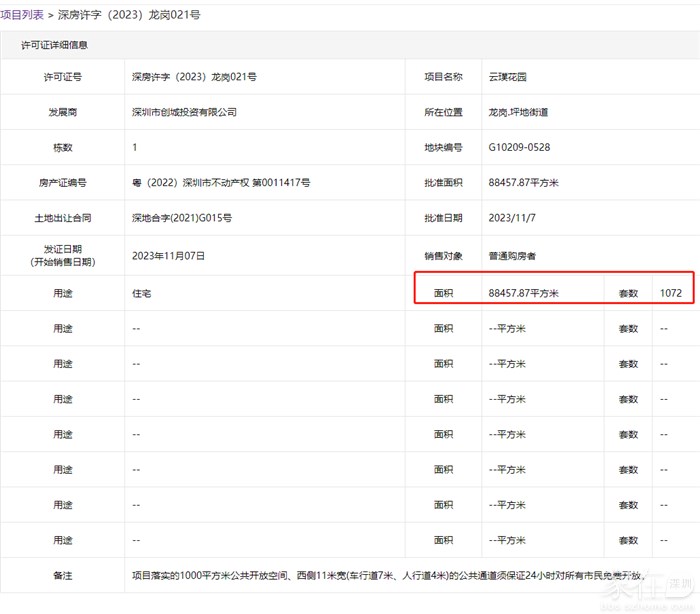Image resolution: width=700 pixels, height=614 pixels.
Task: Click the 地块编号 label cell
Action: click(443, 148)
